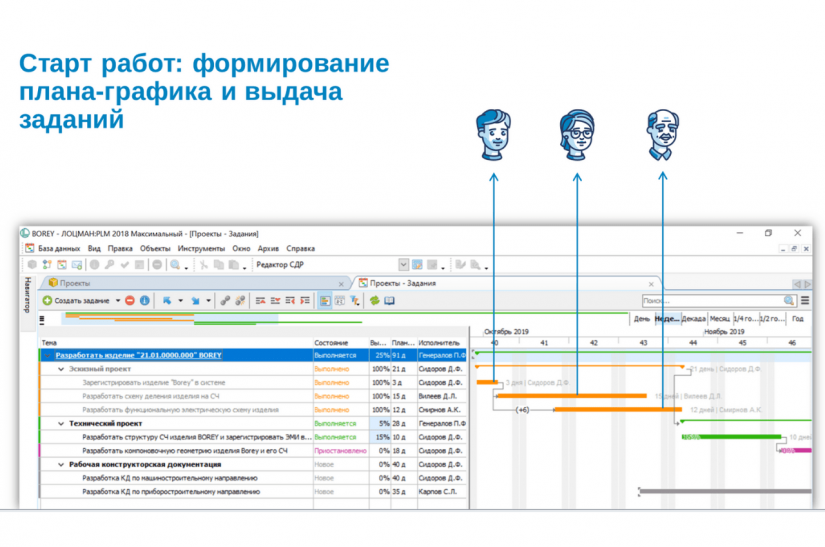Switch timescale to Месяц
This screenshot has width=825, height=547.
click(719, 319)
